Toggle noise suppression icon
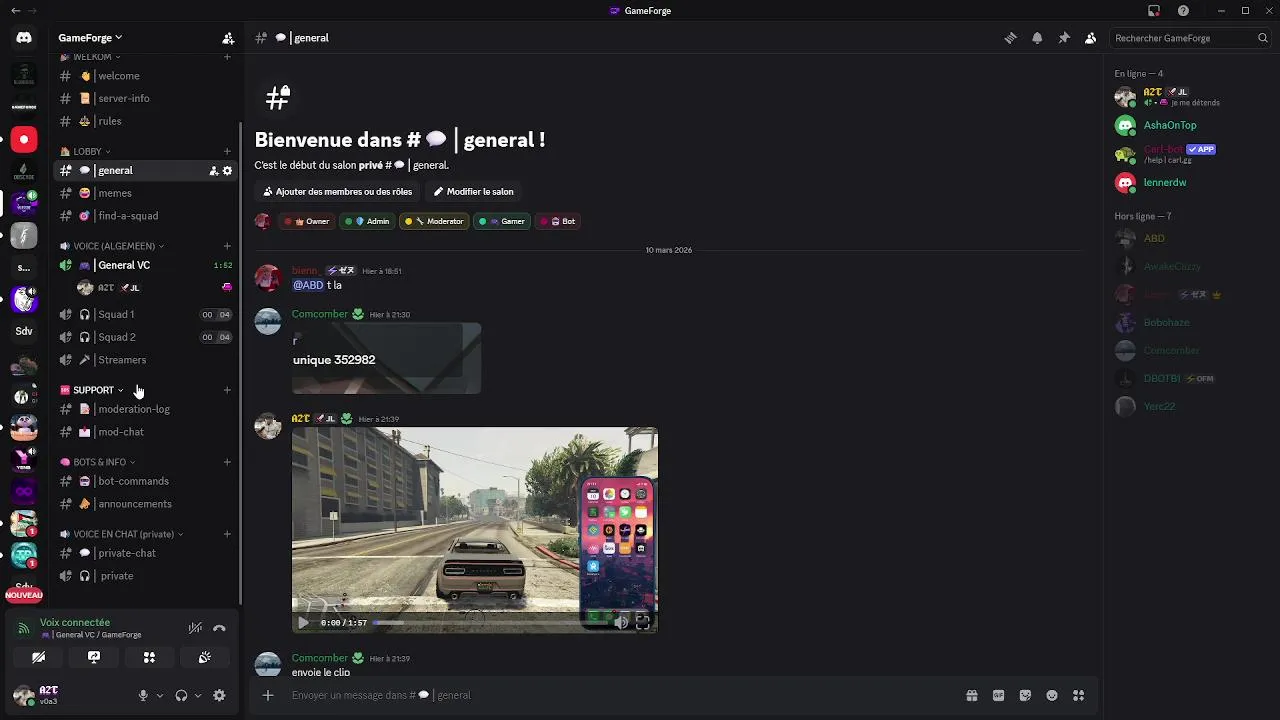This screenshot has height=720, width=1280. 195,628
